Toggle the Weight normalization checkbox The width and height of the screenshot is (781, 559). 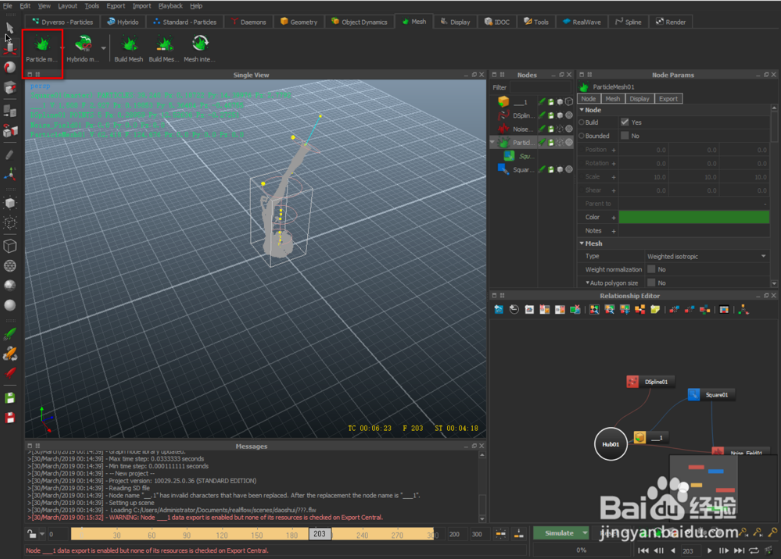pyautogui.click(x=651, y=269)
